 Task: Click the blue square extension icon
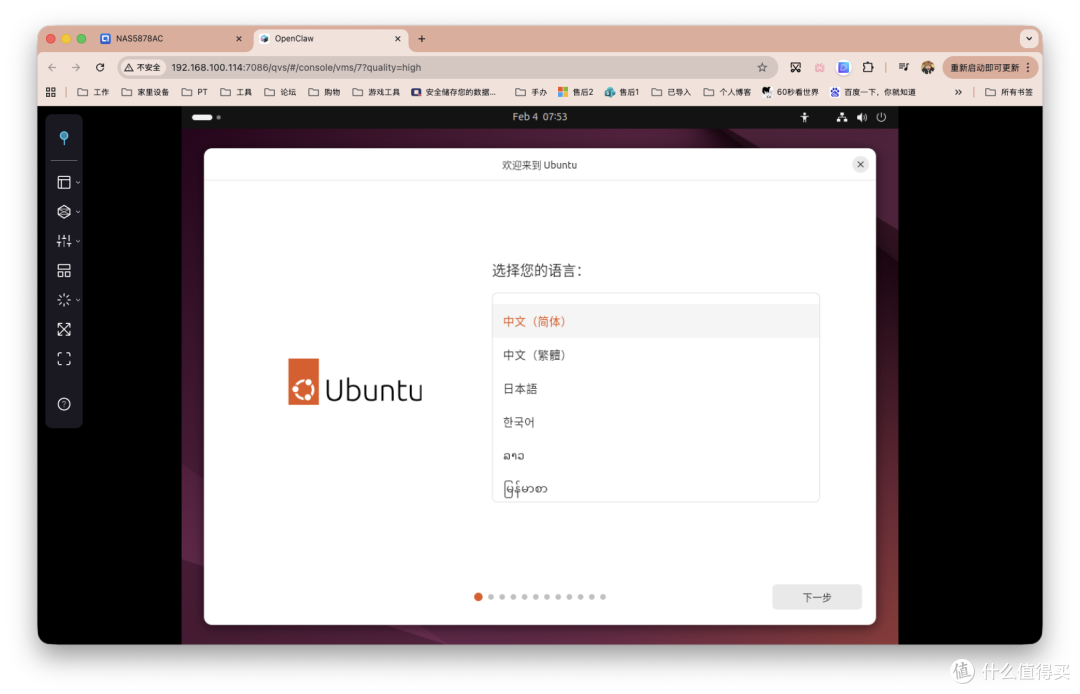pos(844,67)
